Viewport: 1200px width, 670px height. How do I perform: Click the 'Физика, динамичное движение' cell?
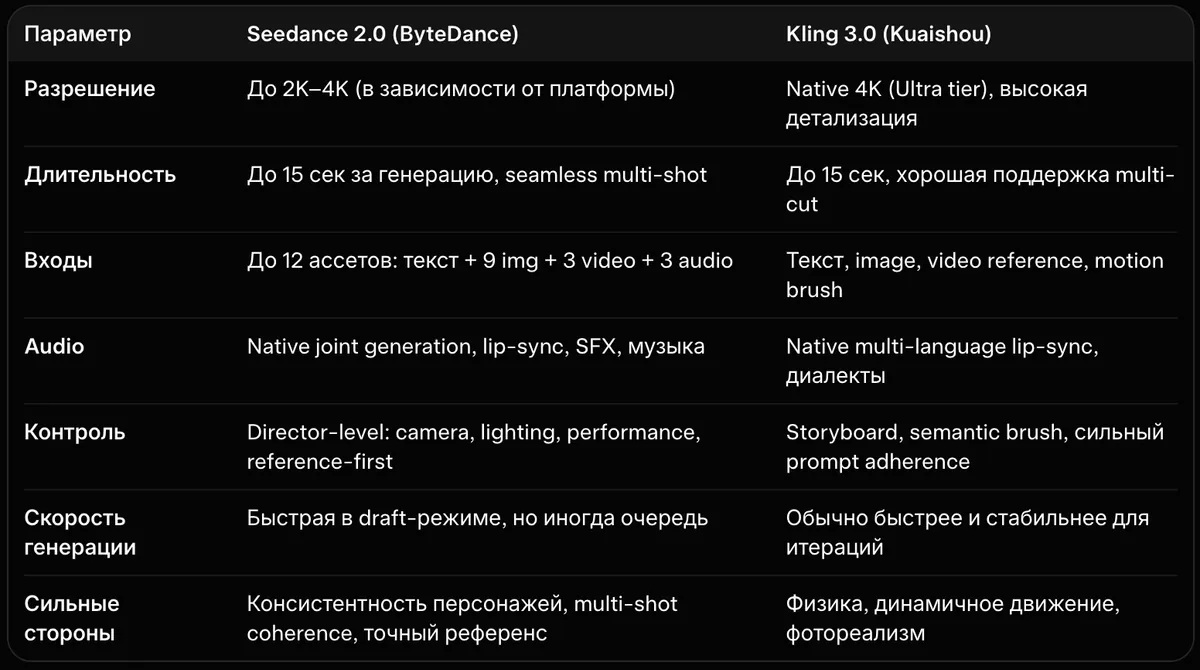coord(953,619)
